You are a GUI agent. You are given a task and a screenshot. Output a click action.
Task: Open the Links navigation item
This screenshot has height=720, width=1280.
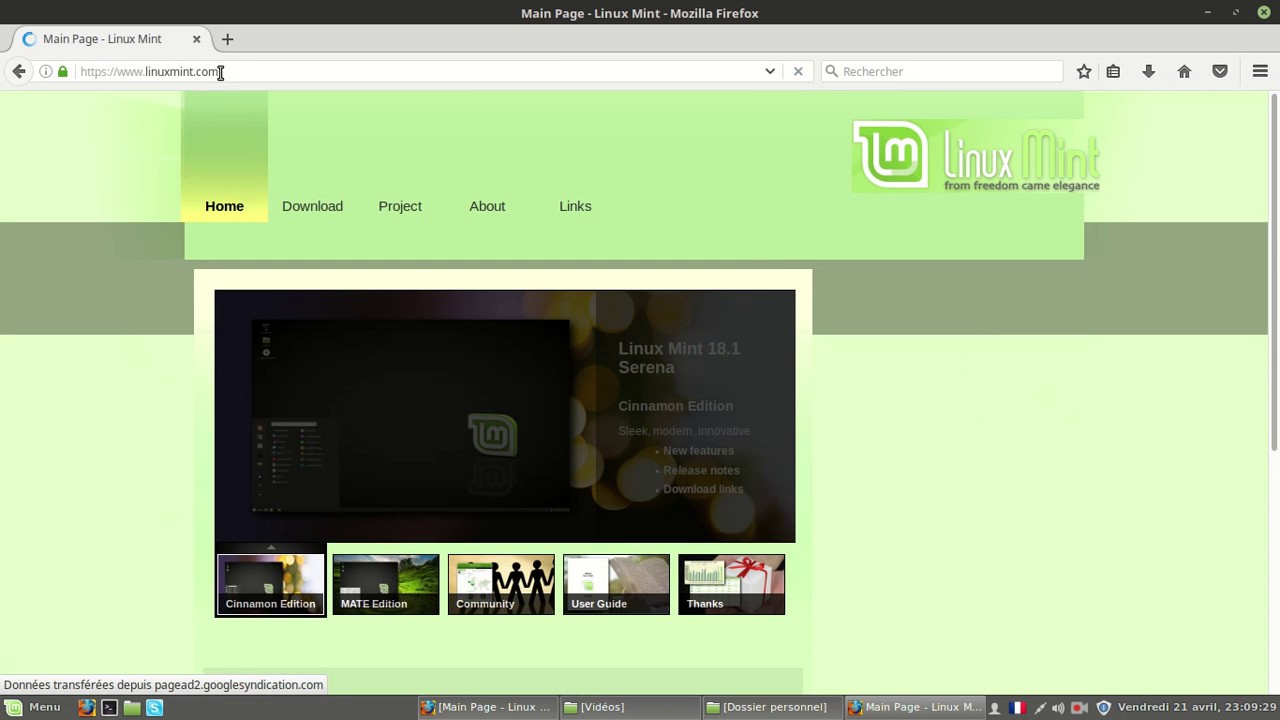[x=575, y=206]
